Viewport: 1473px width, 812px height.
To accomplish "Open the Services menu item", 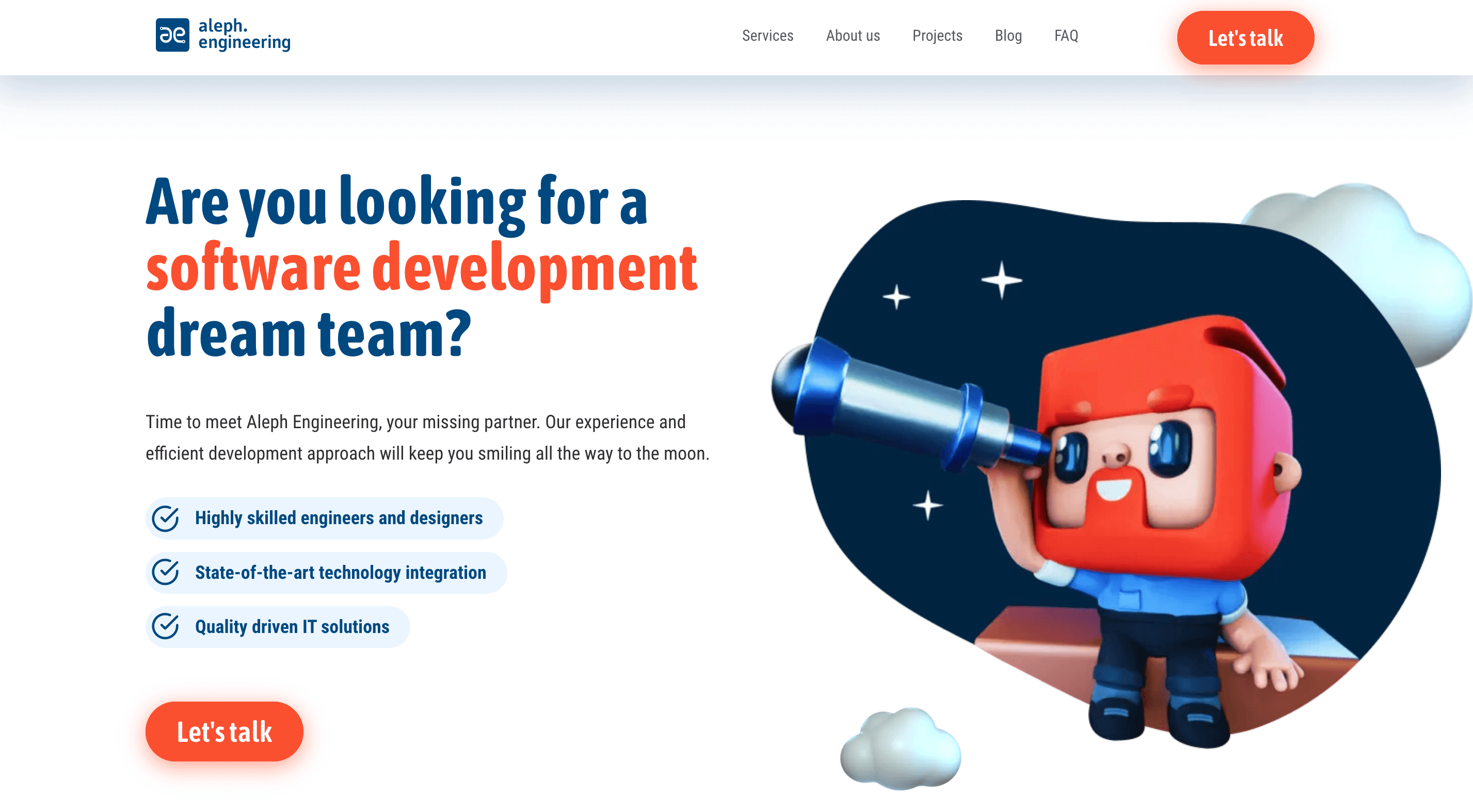I will point(767,36).
